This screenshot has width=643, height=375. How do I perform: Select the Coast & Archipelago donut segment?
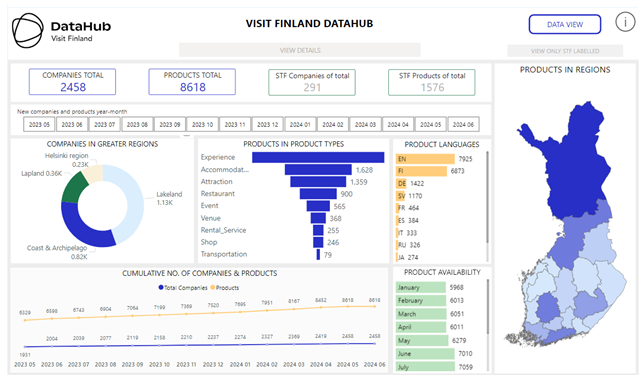pyautogui.click(x=80, y=230)
